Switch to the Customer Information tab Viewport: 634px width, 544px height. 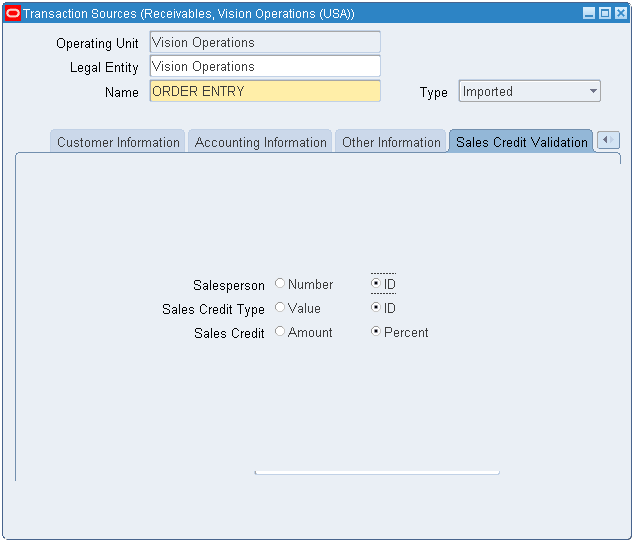click(x=118, y=142)
